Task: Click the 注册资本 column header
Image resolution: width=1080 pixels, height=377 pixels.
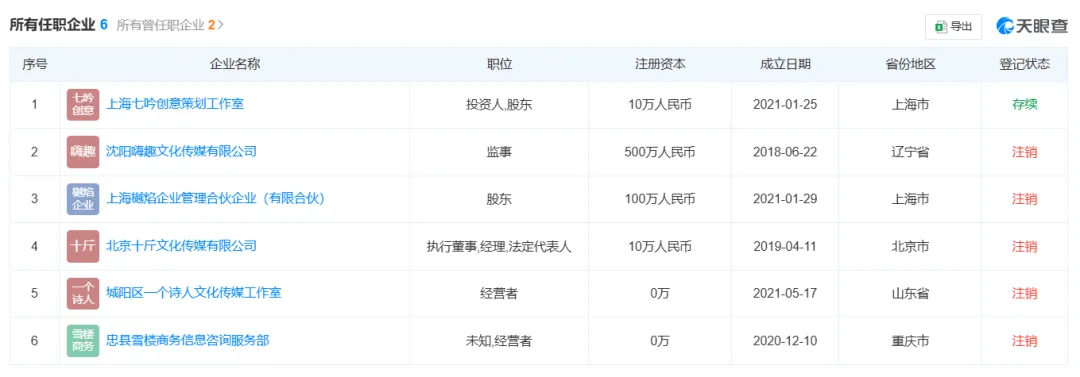Action: pos(660,65)
